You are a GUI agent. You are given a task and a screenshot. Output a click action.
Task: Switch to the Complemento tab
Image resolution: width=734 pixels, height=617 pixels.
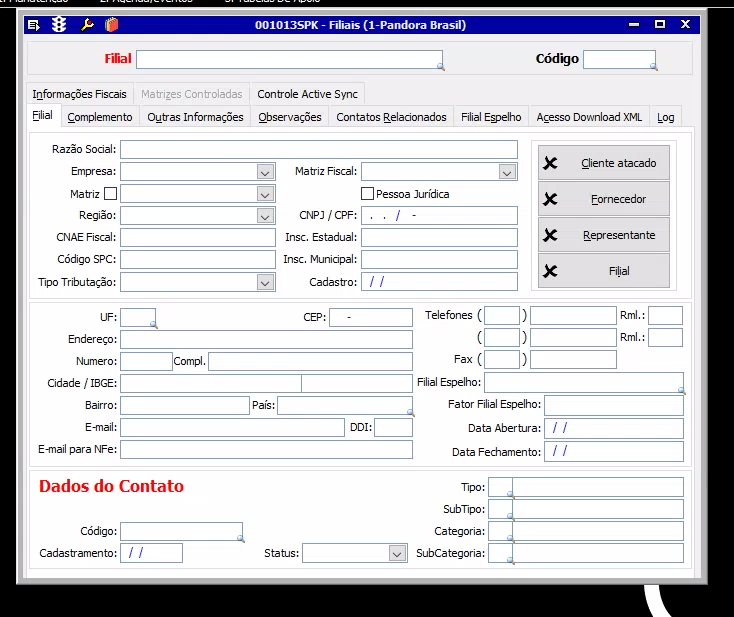pyautogui.click(x=100, y=117)
